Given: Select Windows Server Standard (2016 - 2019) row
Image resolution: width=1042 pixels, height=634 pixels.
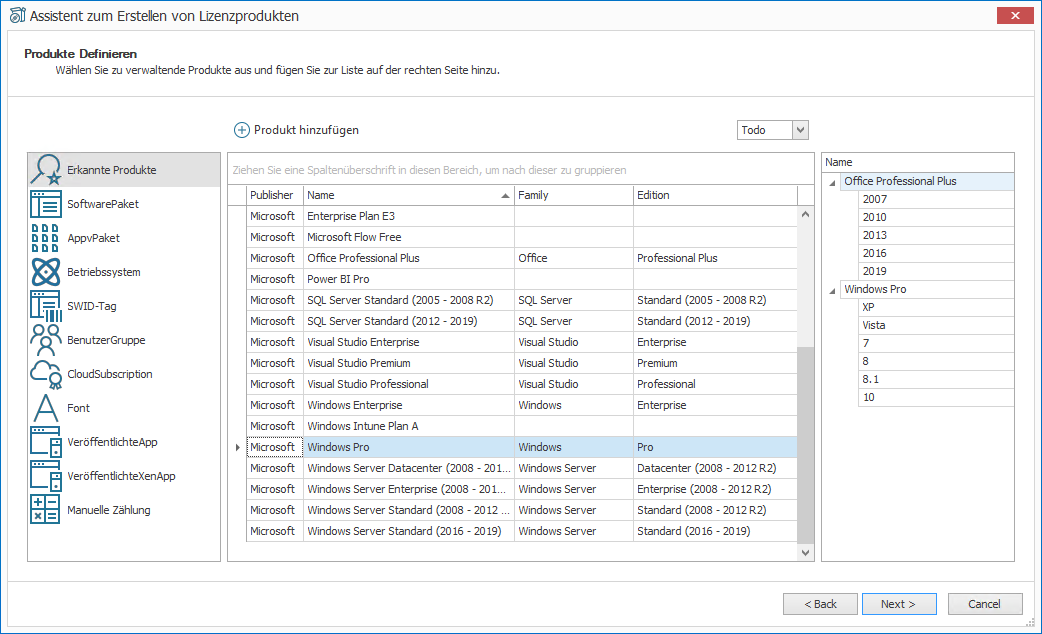Looking at the screenshot, I should coord(522,531).
